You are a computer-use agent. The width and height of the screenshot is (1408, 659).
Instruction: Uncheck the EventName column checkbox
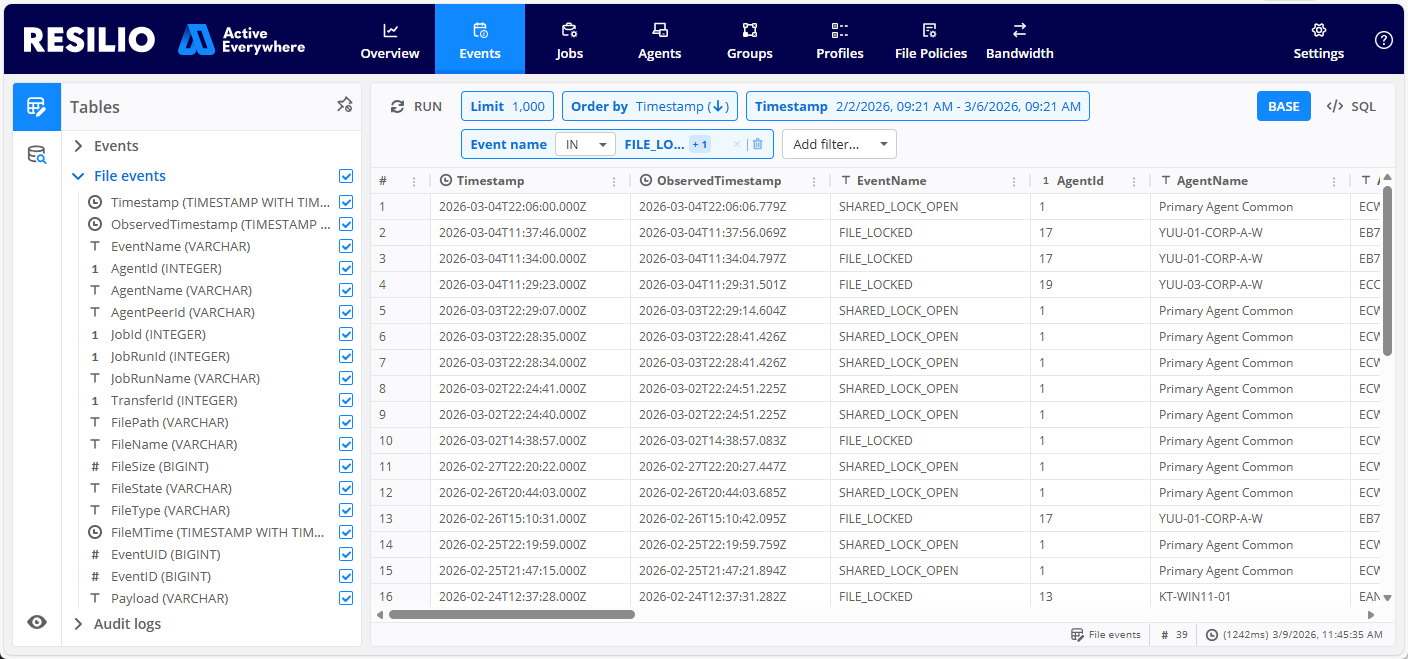(x=346, y=246)
